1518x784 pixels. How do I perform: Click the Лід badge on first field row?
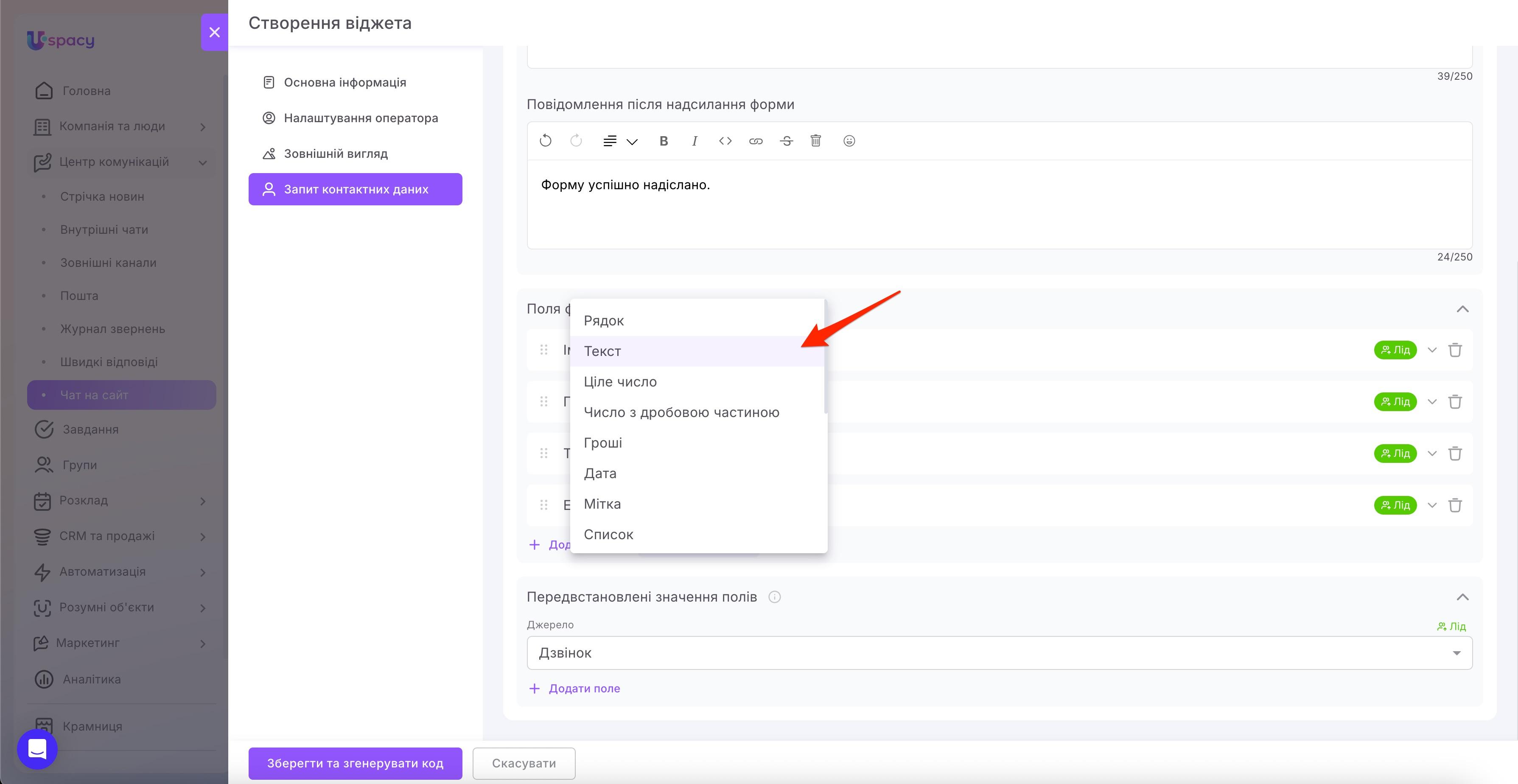[x=1395, y=350]
